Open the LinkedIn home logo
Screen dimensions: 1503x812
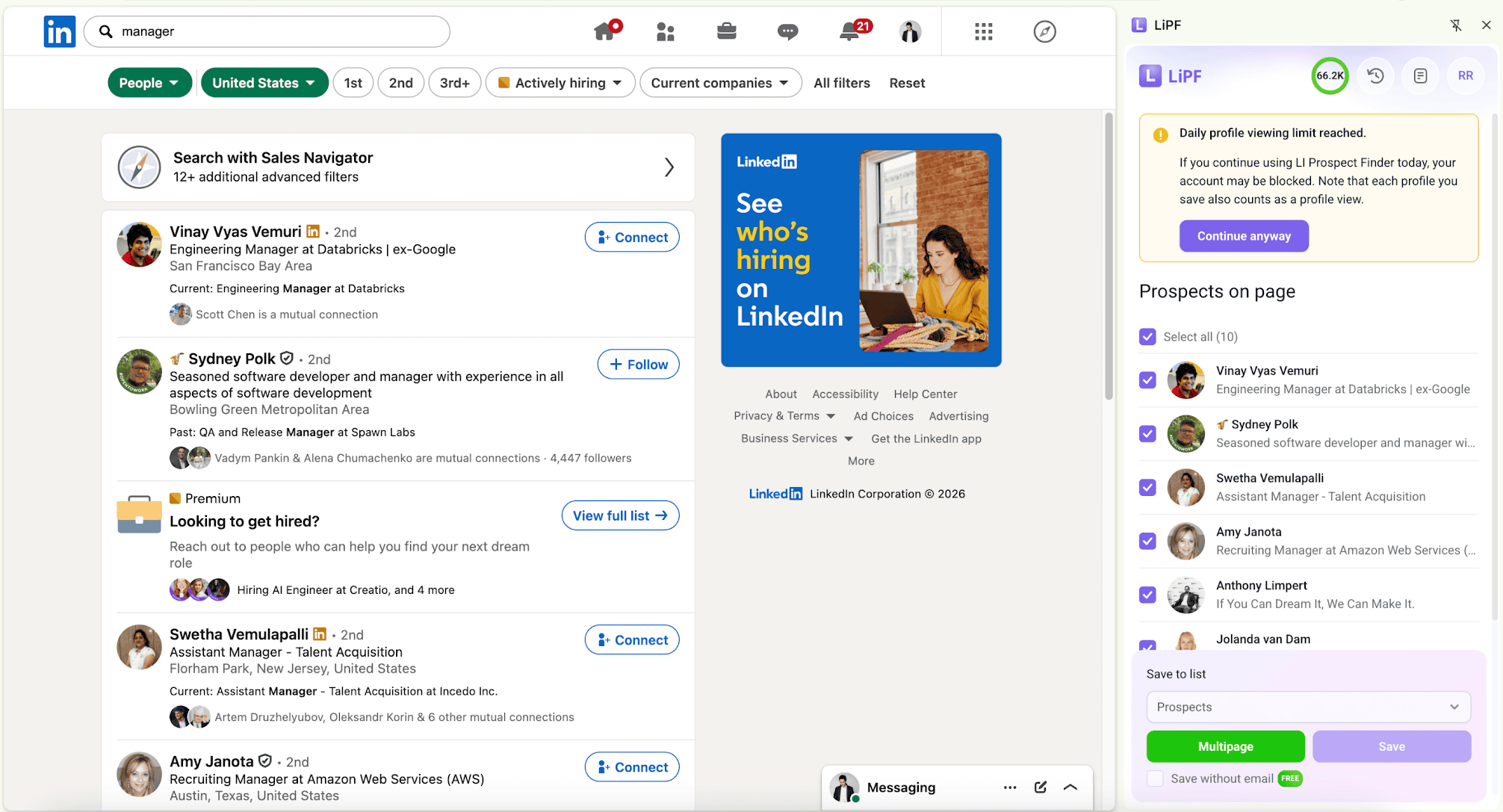click(x=59, y=31)
